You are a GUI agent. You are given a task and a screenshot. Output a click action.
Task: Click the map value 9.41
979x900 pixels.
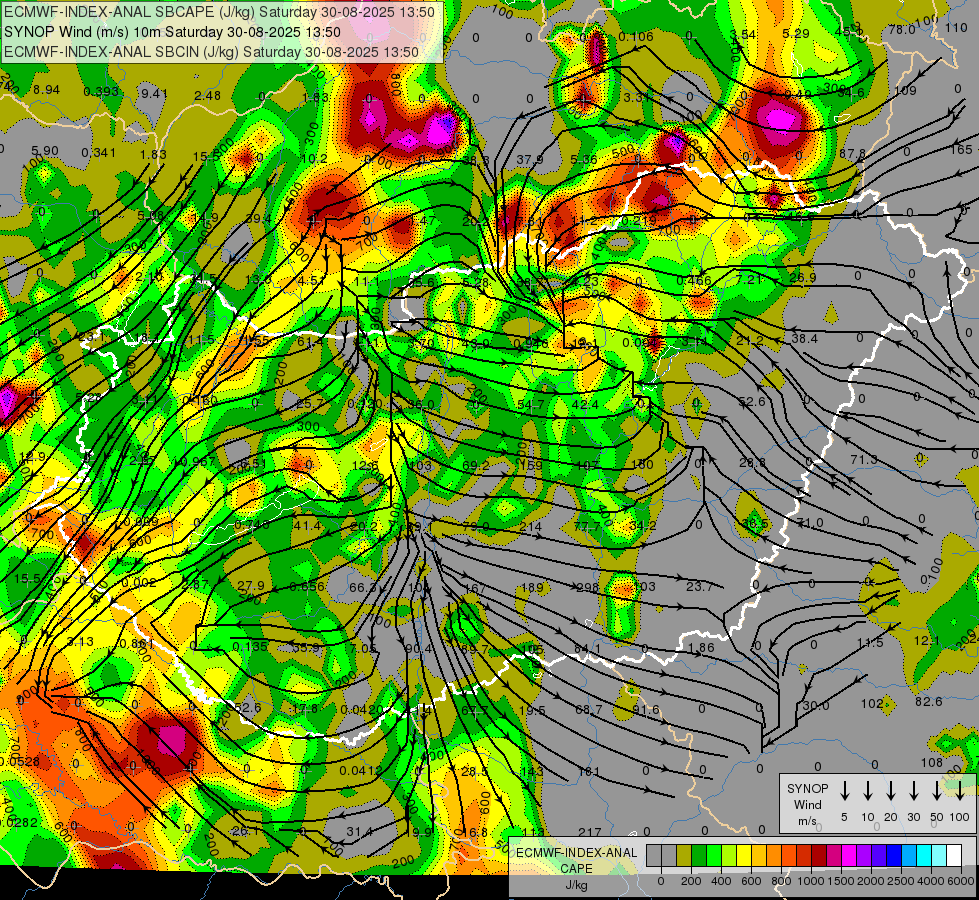154,94
